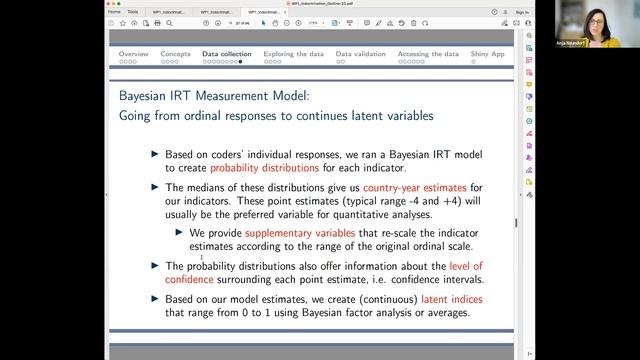Viewport: 640px width, 360px height.
Task: Click the zoom out minus icon
Action: pyautogui.click(x=287, y=23)
